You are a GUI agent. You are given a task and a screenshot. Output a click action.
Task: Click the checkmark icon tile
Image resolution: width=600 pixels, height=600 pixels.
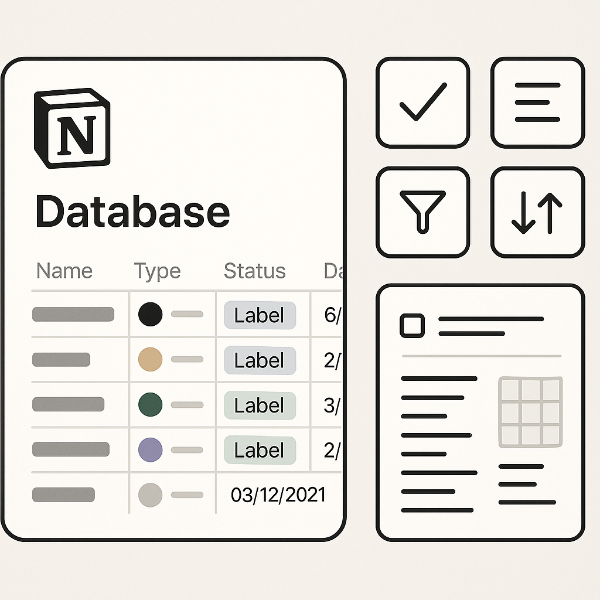pos(423,103)
